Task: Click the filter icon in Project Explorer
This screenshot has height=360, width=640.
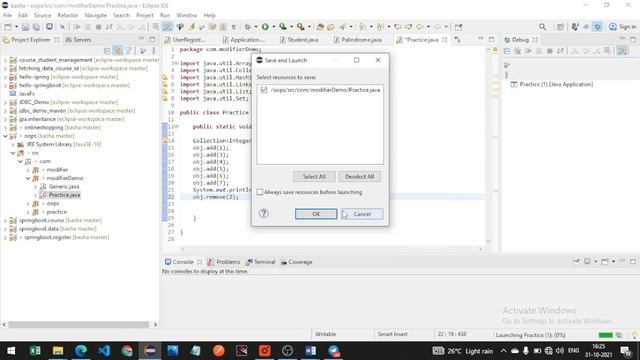Action: 129,51
